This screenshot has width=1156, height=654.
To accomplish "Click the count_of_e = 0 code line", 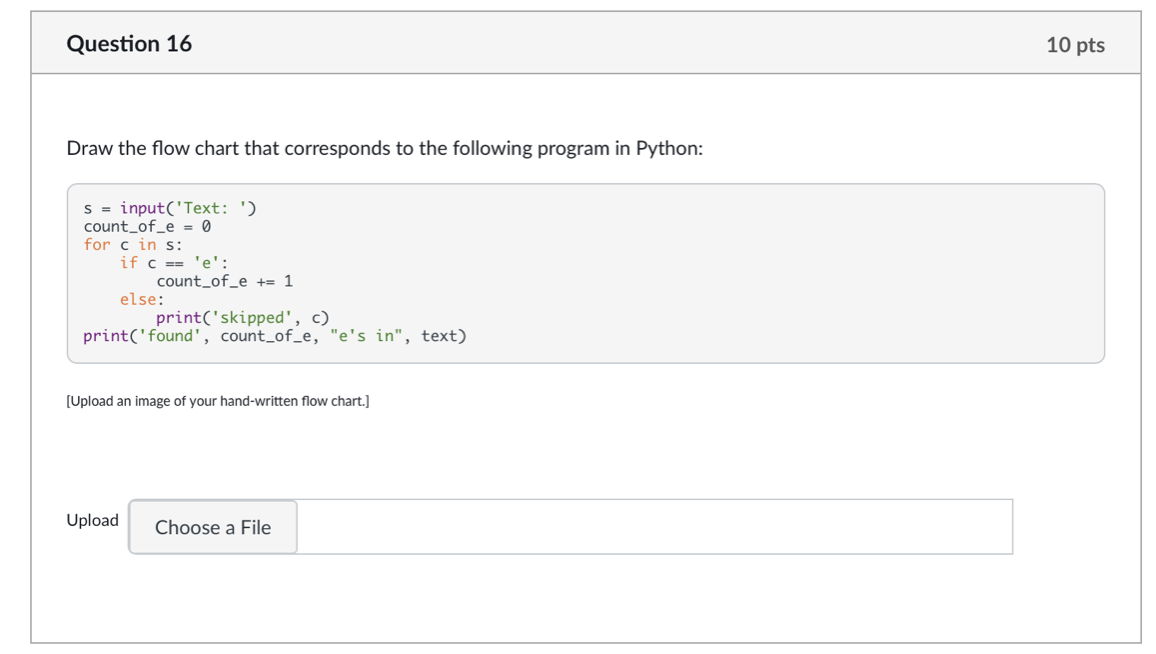I will [x=146, y=226].
